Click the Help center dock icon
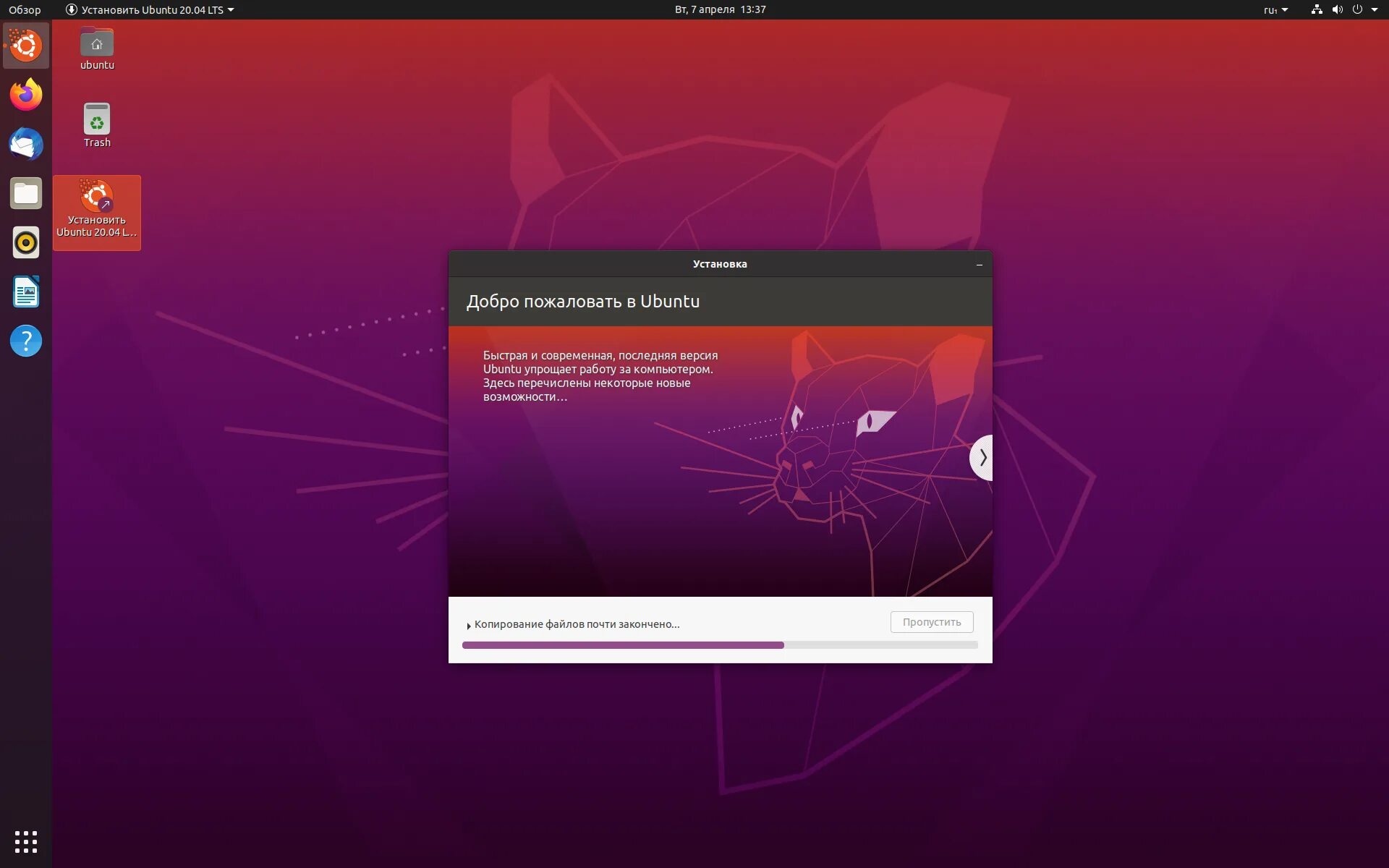The height and width of the screenshot is (868, 1389). coord(25,342)
